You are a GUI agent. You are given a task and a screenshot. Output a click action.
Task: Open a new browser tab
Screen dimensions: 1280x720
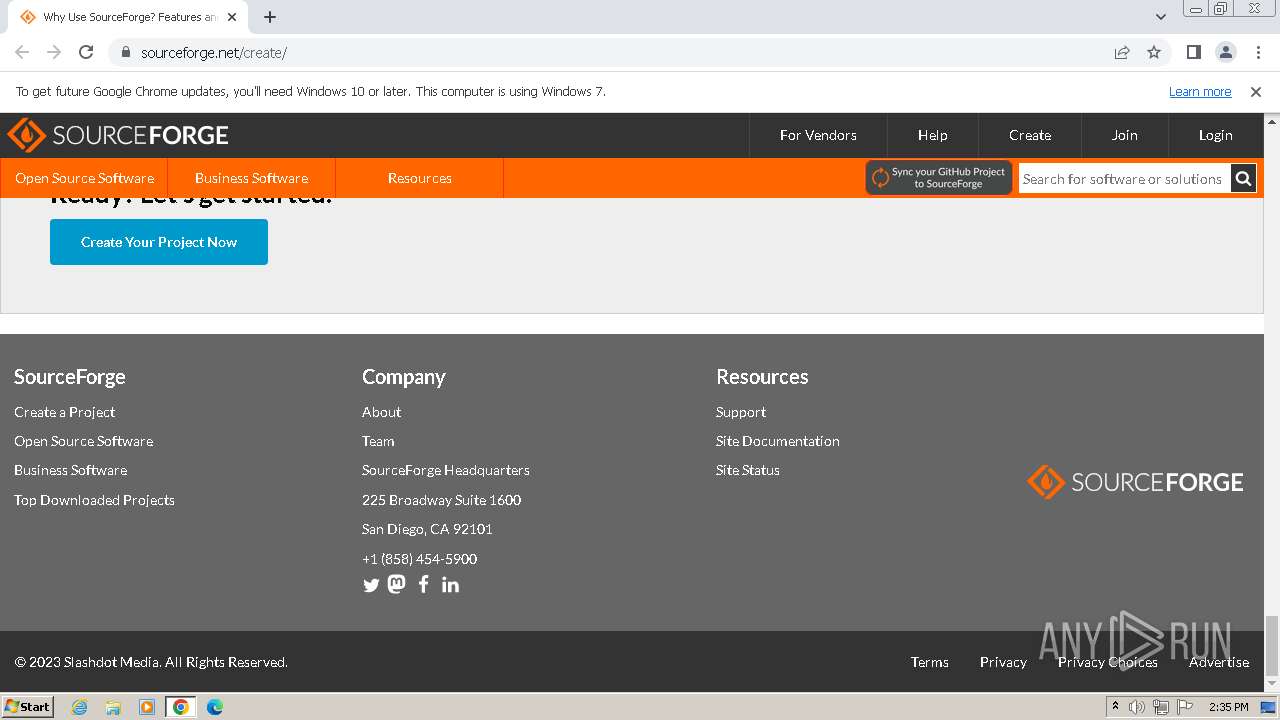point(270,17)
